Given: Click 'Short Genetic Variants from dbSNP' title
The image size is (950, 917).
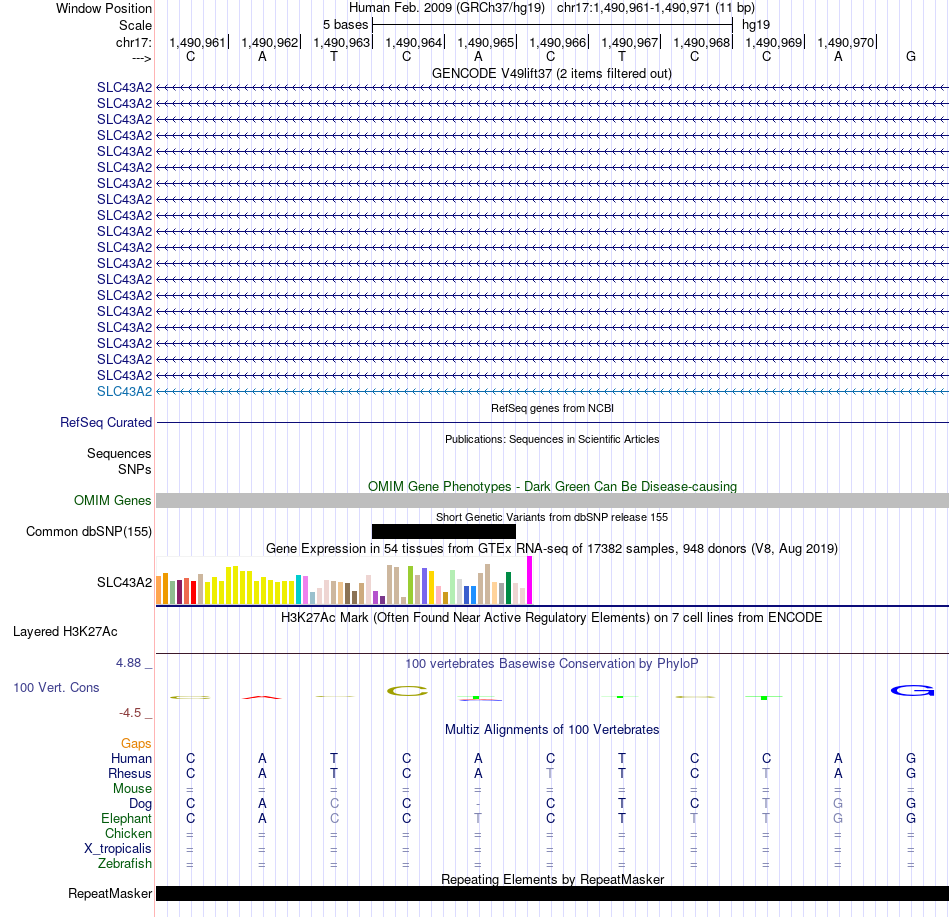Looking at the screenshot, I should point(552,517).
